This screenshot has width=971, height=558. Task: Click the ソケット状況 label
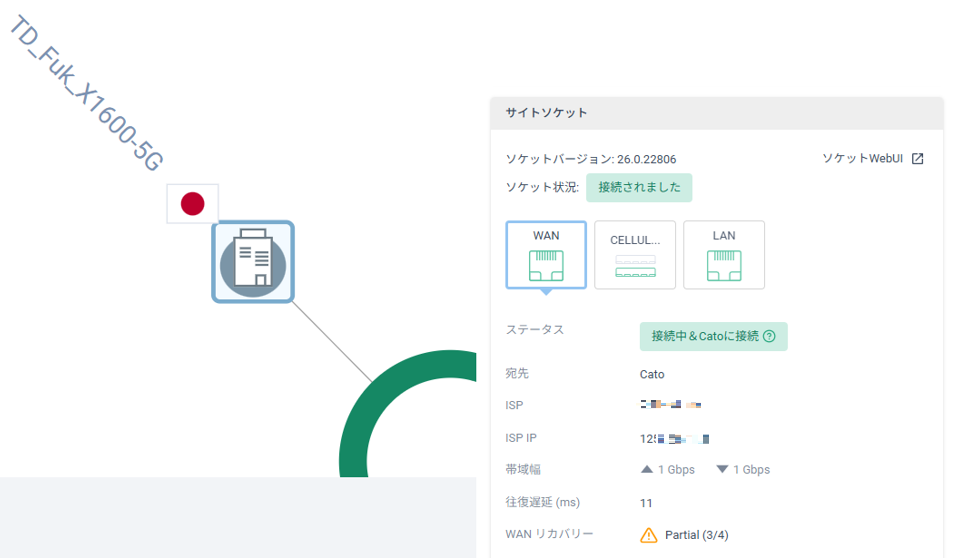coord(542,187)
